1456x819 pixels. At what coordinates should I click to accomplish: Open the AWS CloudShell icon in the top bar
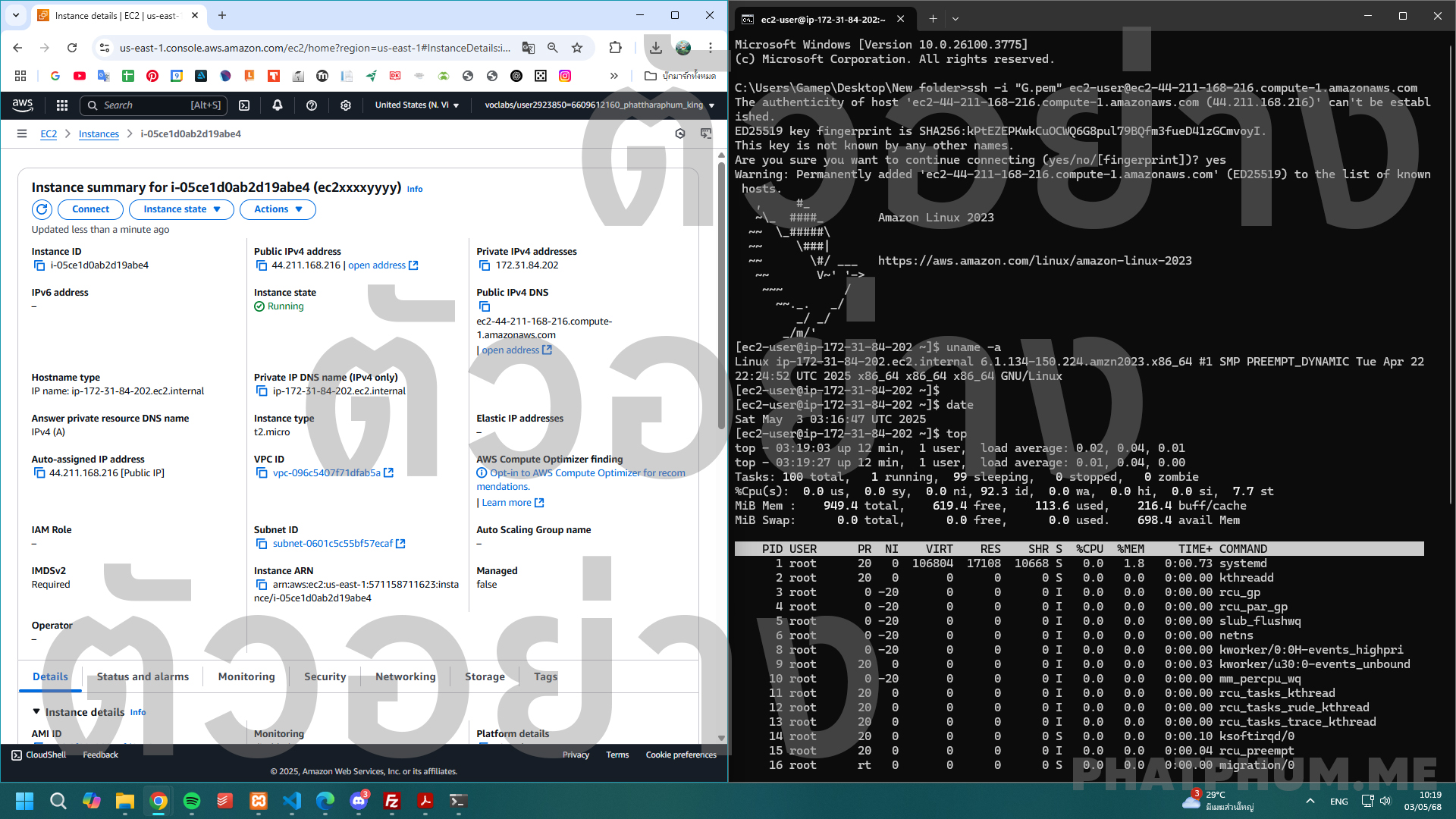pyautogui.click(x=244, y=105)
